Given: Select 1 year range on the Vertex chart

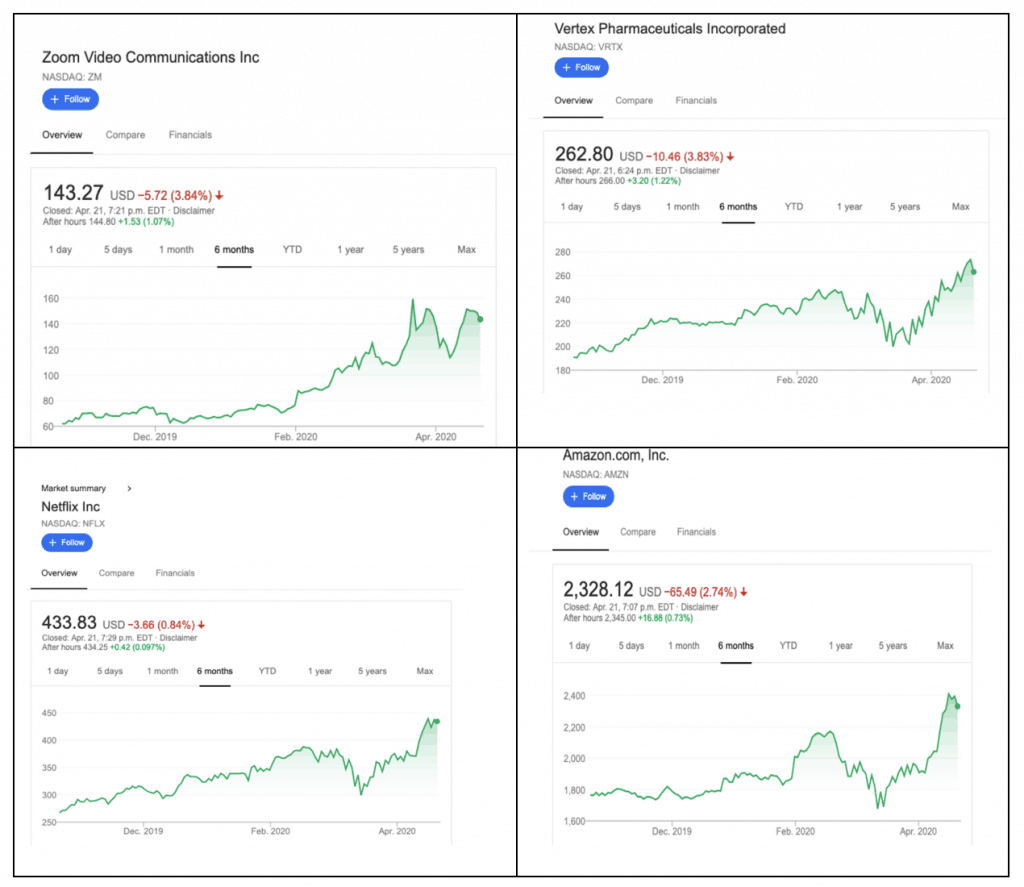Looking at the screenshot, I should pyautogui.click(x=849, y=207).
